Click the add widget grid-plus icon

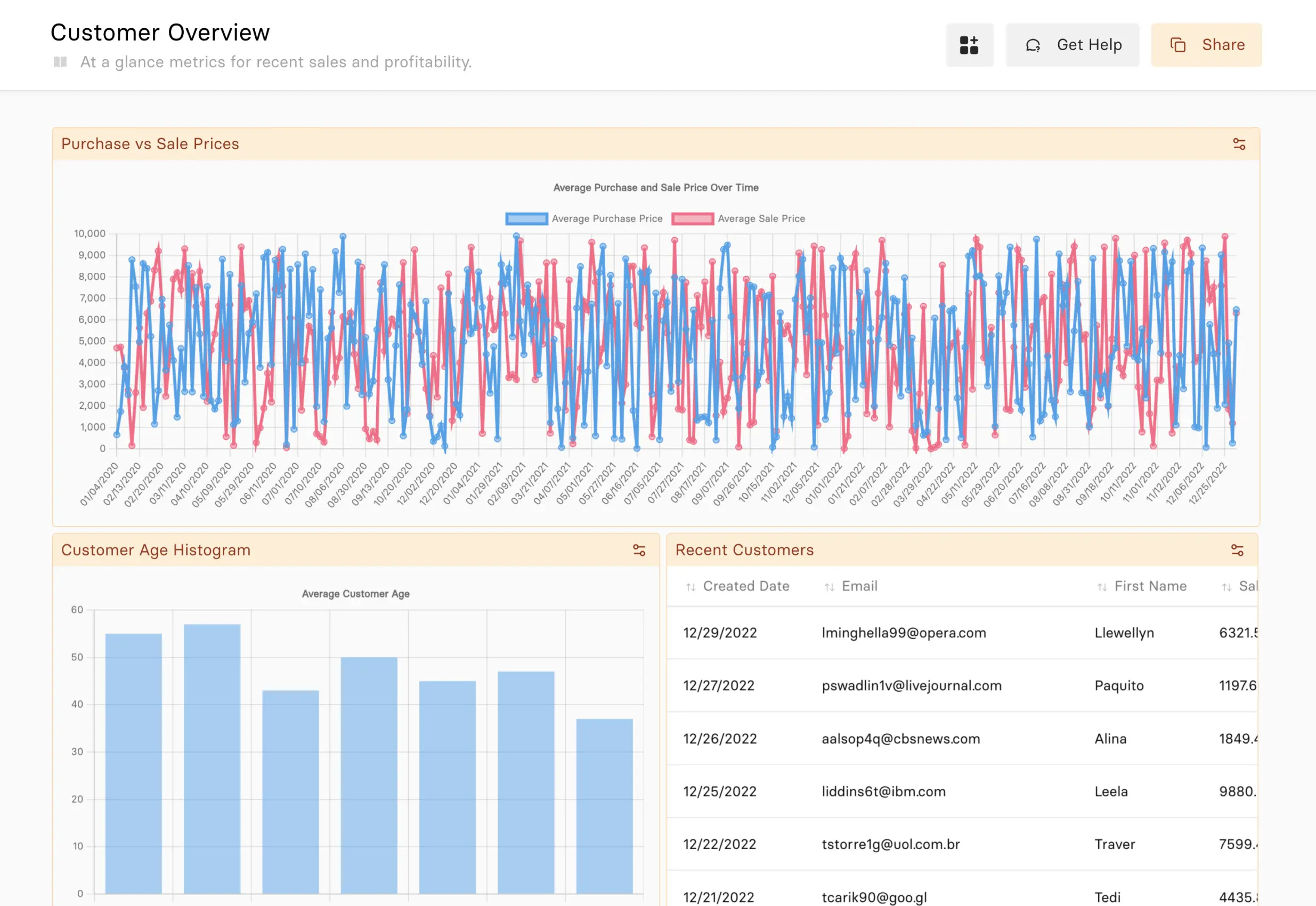click(x=969, y=45)
